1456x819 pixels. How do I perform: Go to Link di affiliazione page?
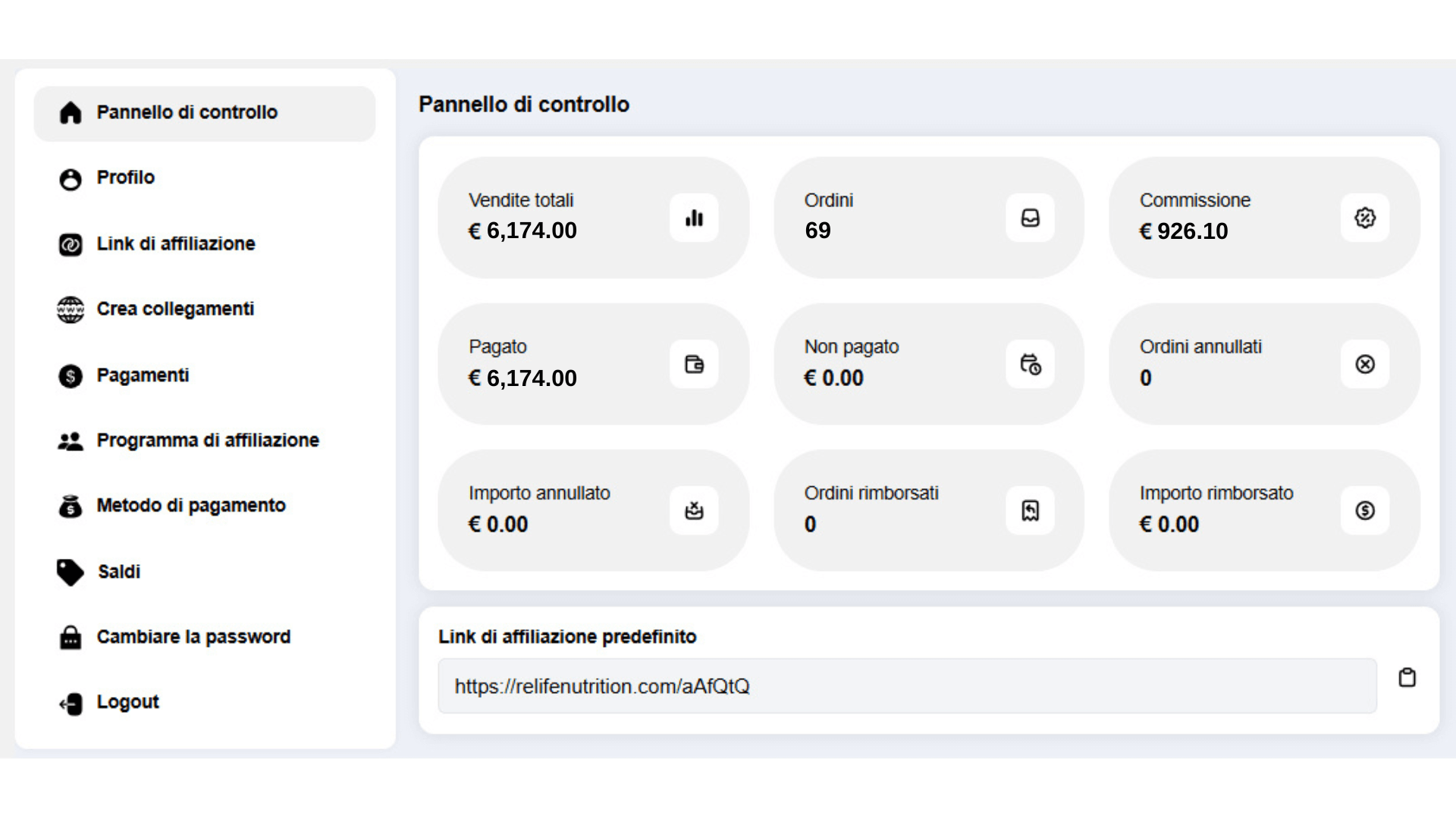click(176, 244)
